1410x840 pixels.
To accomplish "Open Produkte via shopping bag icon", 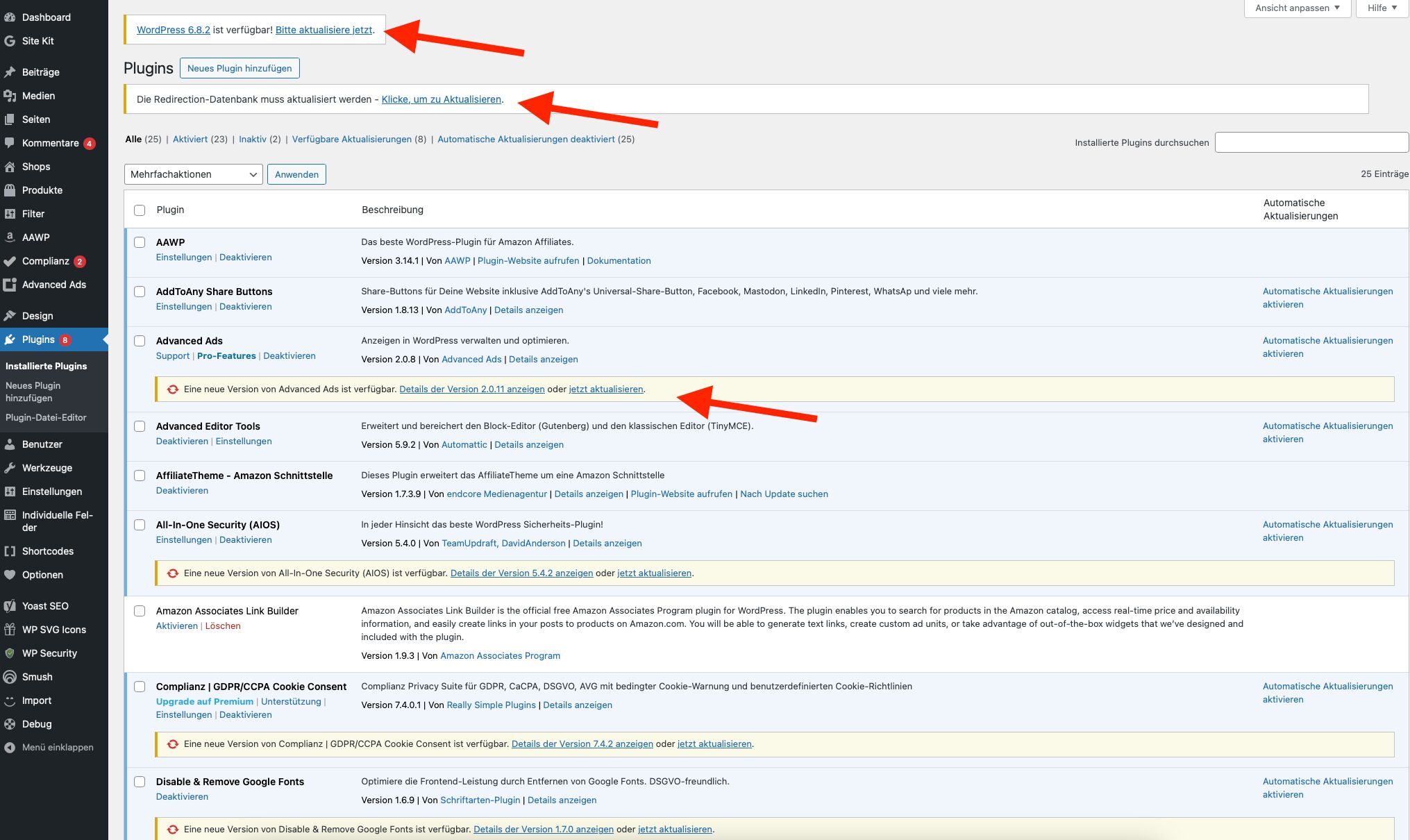I will (10, 190).
